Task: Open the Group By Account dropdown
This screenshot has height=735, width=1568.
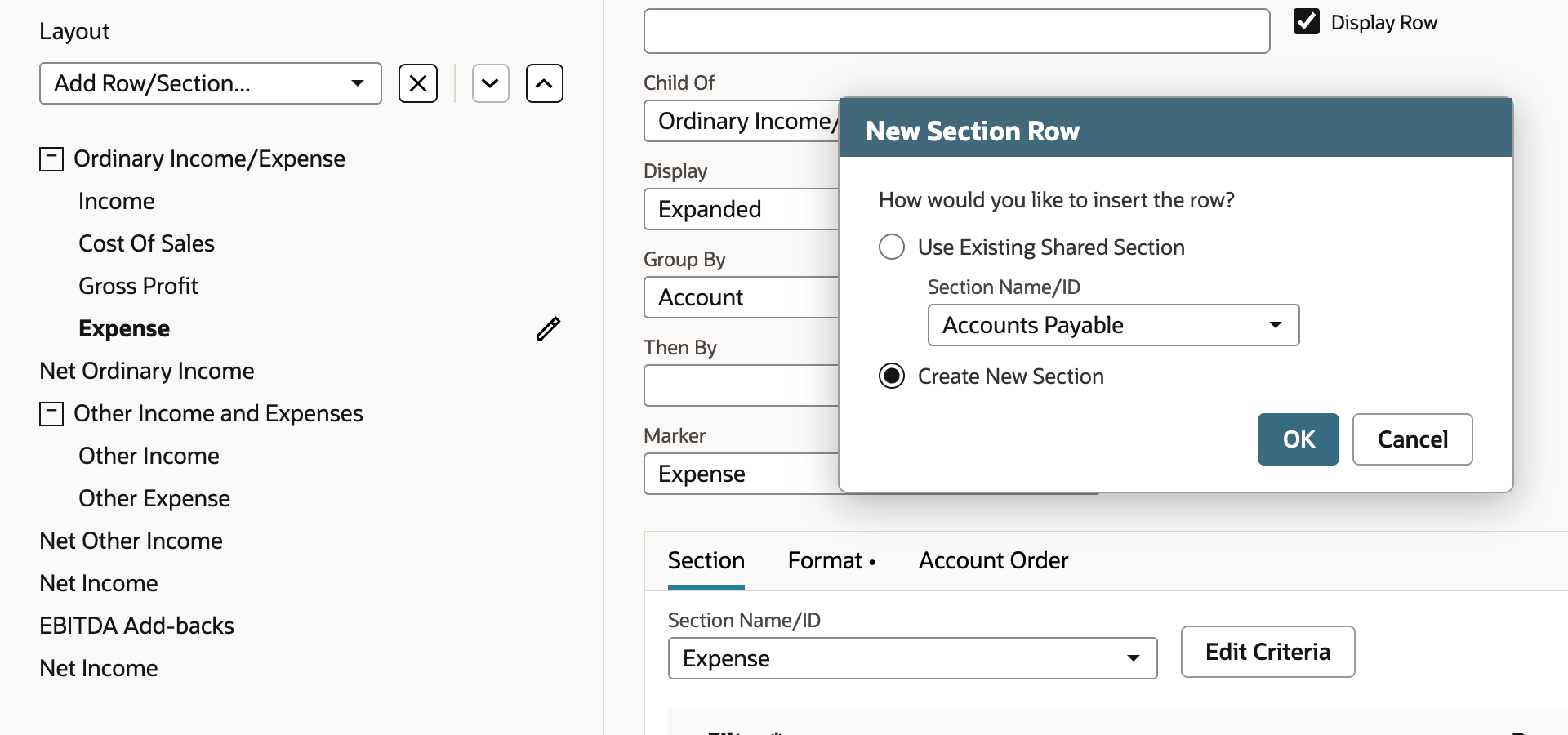Action: tap(742, 297)
